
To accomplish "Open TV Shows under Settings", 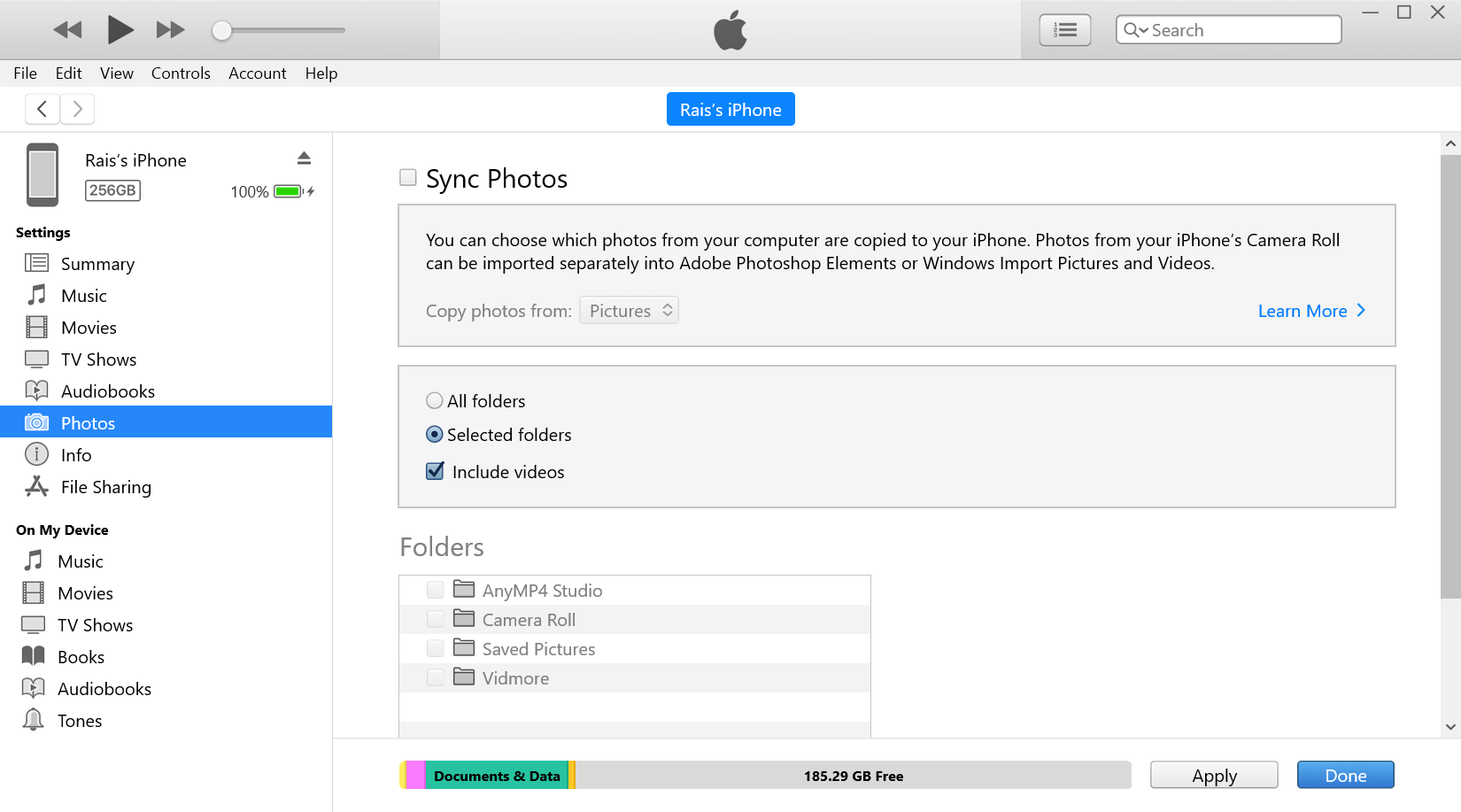I will coord(98,360).
